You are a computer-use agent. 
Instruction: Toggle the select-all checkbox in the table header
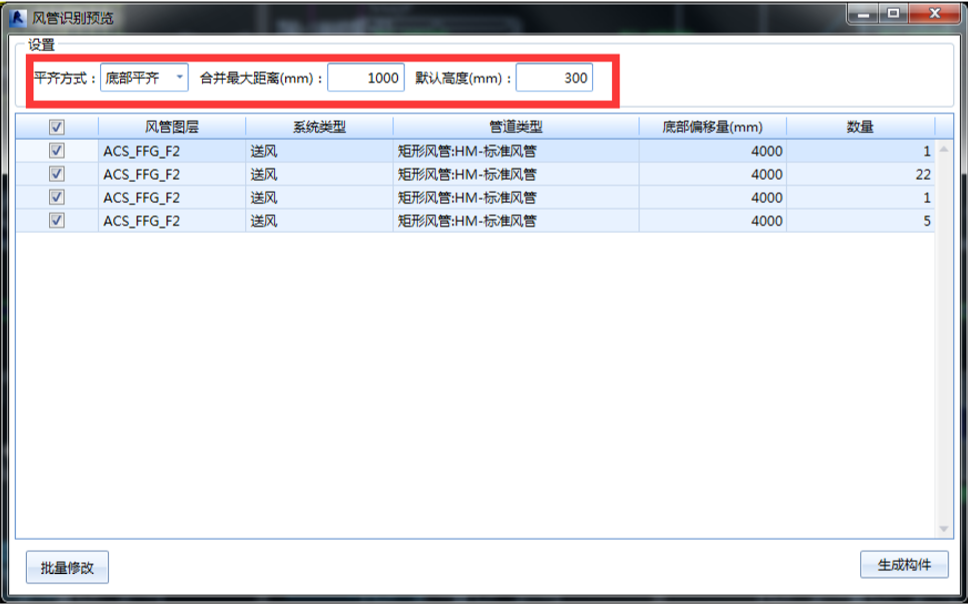click(x=57, y=127)
